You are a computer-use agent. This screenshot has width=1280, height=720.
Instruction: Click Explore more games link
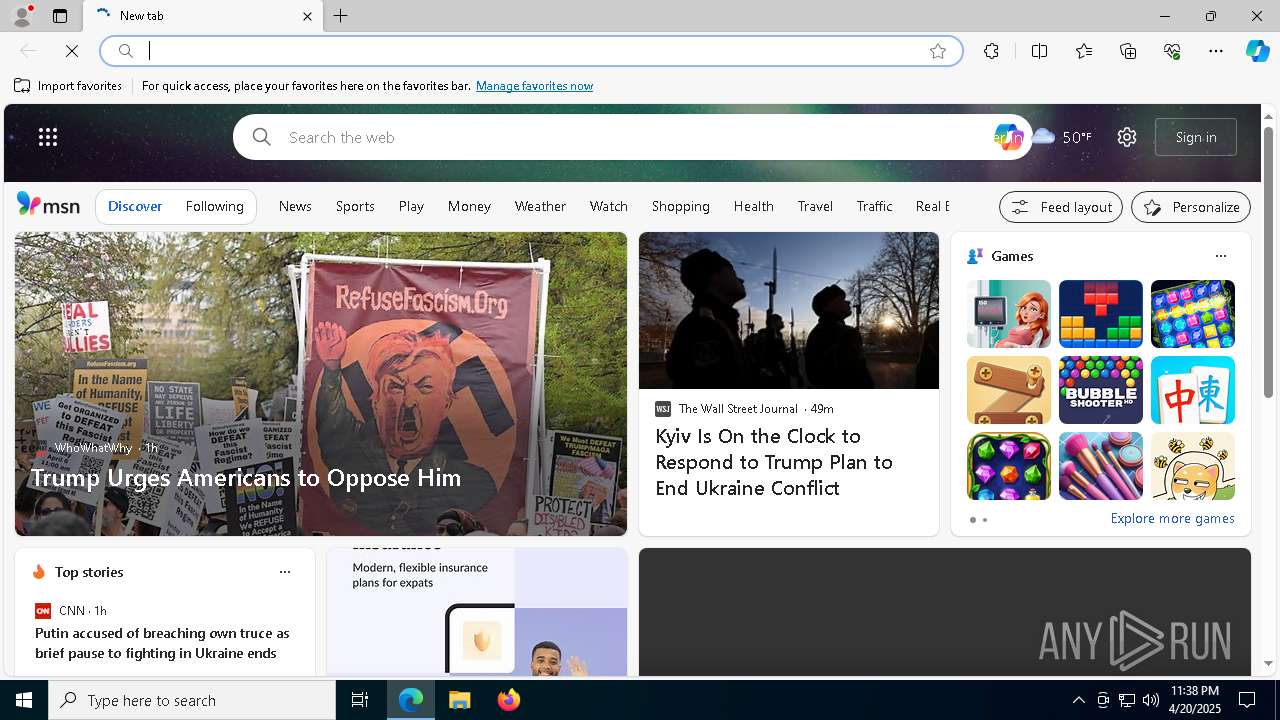(x=1172, y=518)
